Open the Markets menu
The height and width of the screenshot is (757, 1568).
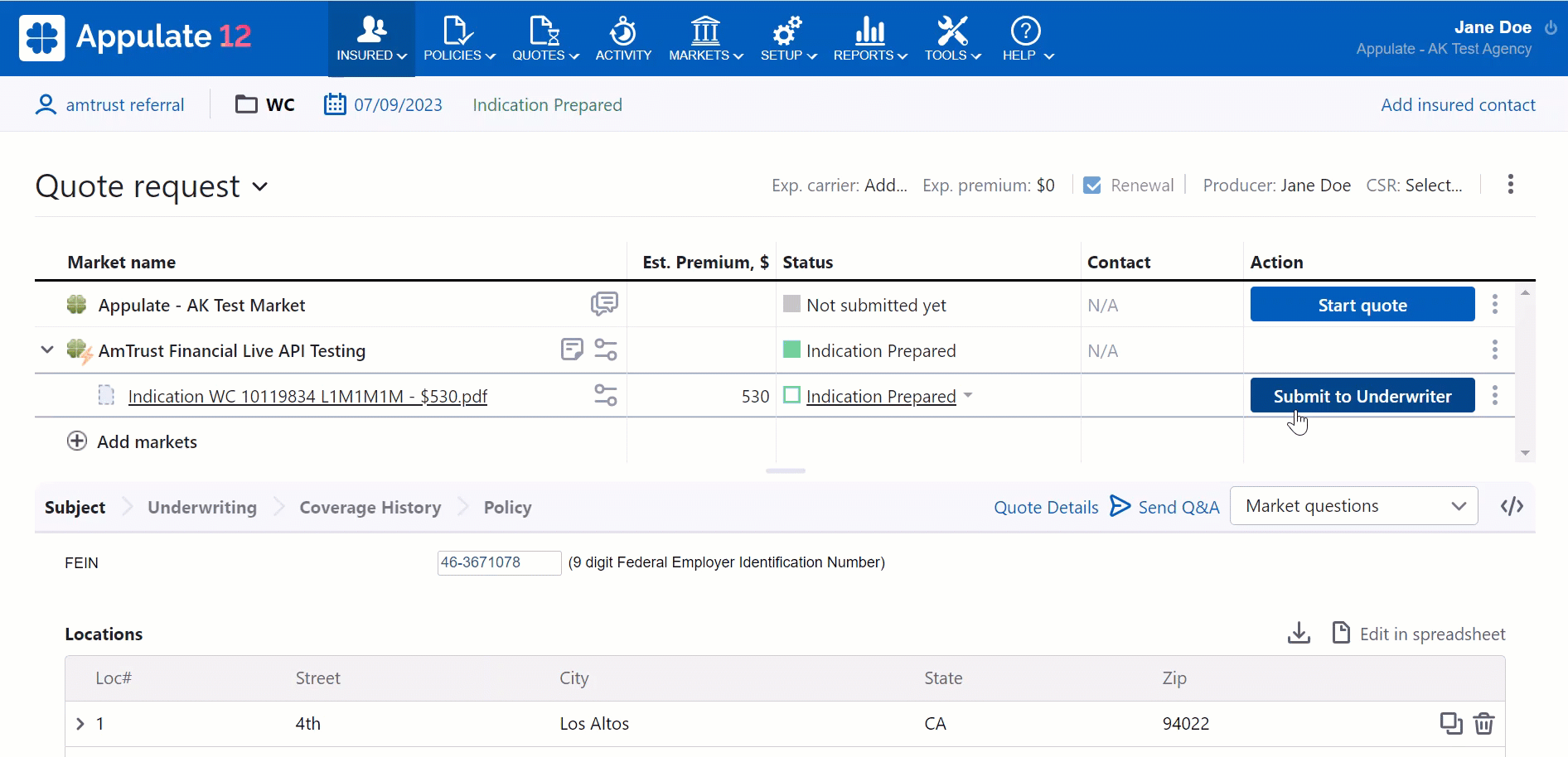tap(706, 39)
